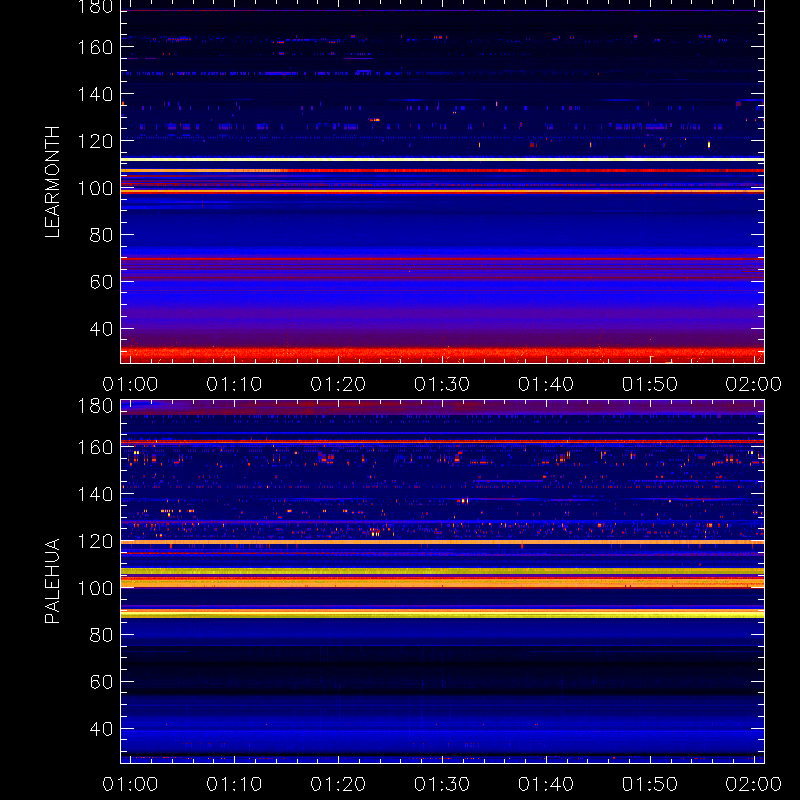Image resolution: width=800 pixels, height=800 pixels.
Task: Pick LEARMONTH plot's 01:30 time label
Action: coord(442,384)
